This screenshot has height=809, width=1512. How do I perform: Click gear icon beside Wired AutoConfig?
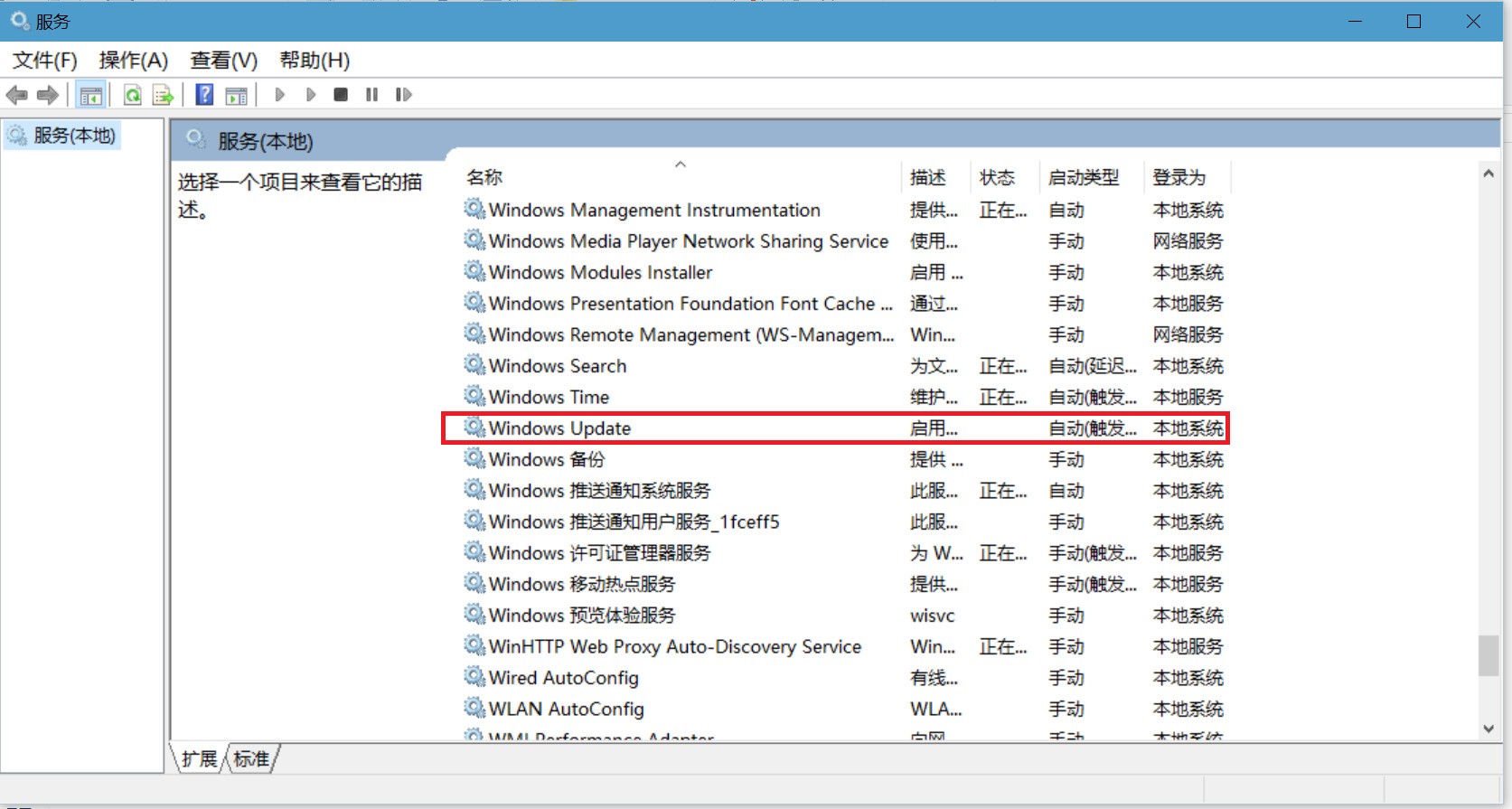click(474, 676)
